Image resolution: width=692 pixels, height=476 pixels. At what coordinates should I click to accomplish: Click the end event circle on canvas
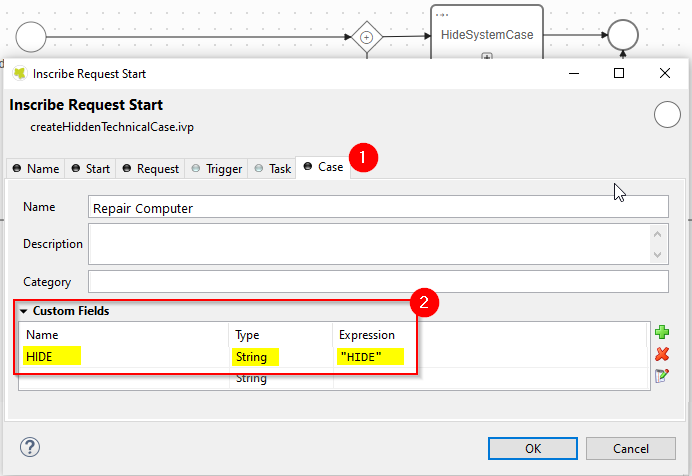tap(623, 36)
